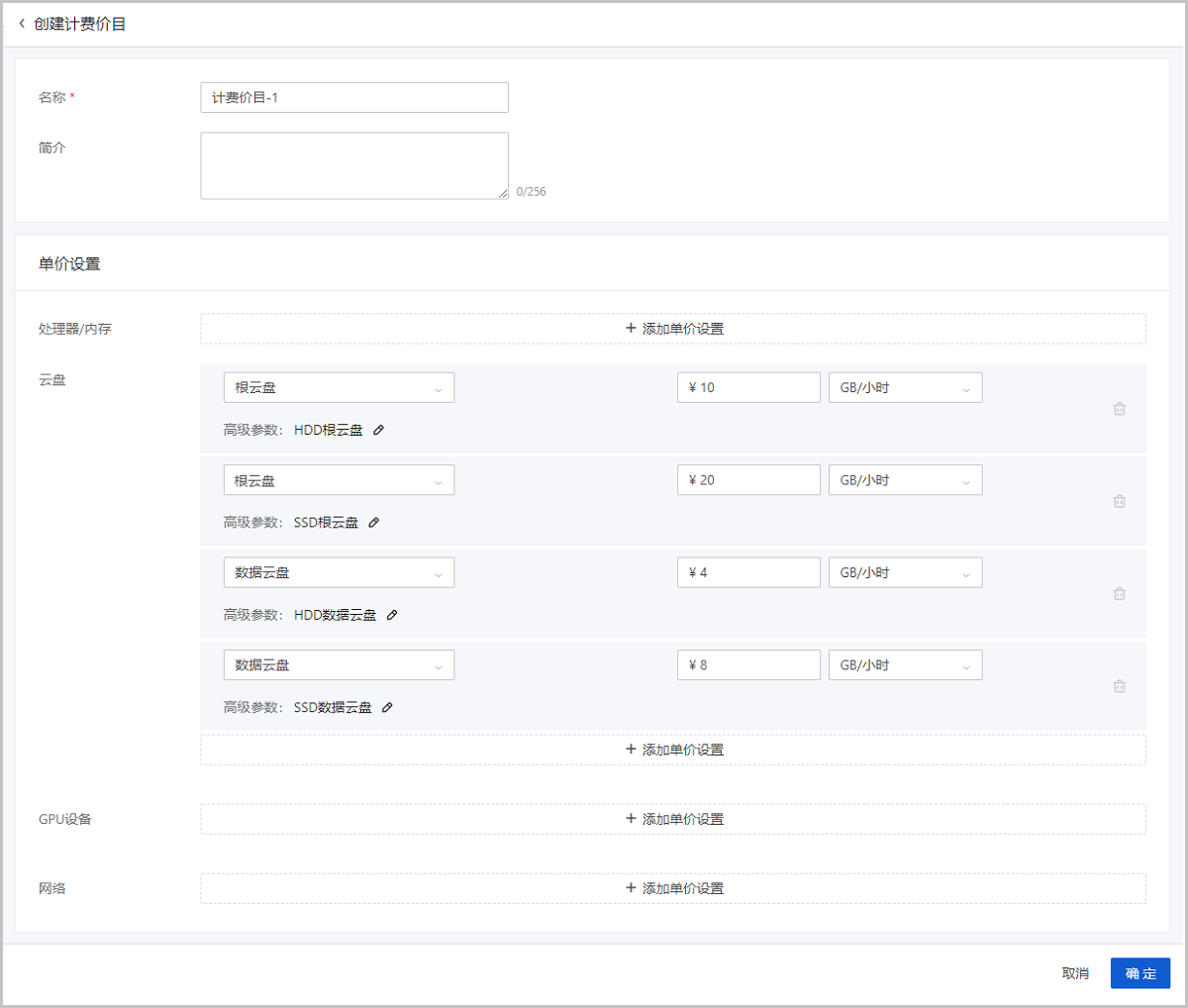The image size is (1188, 1008).
Task: Edit advanced parameter SSD数据云盘 pencil icon
Action: point(388,708)
